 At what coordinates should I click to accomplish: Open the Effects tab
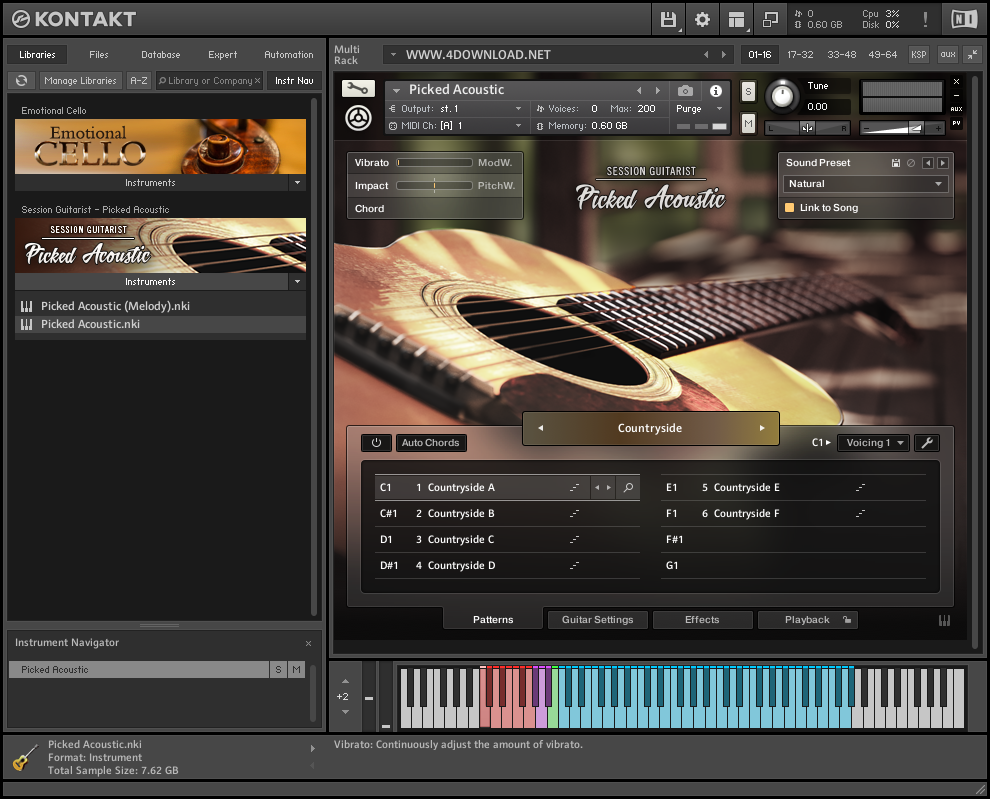(702, 620)
